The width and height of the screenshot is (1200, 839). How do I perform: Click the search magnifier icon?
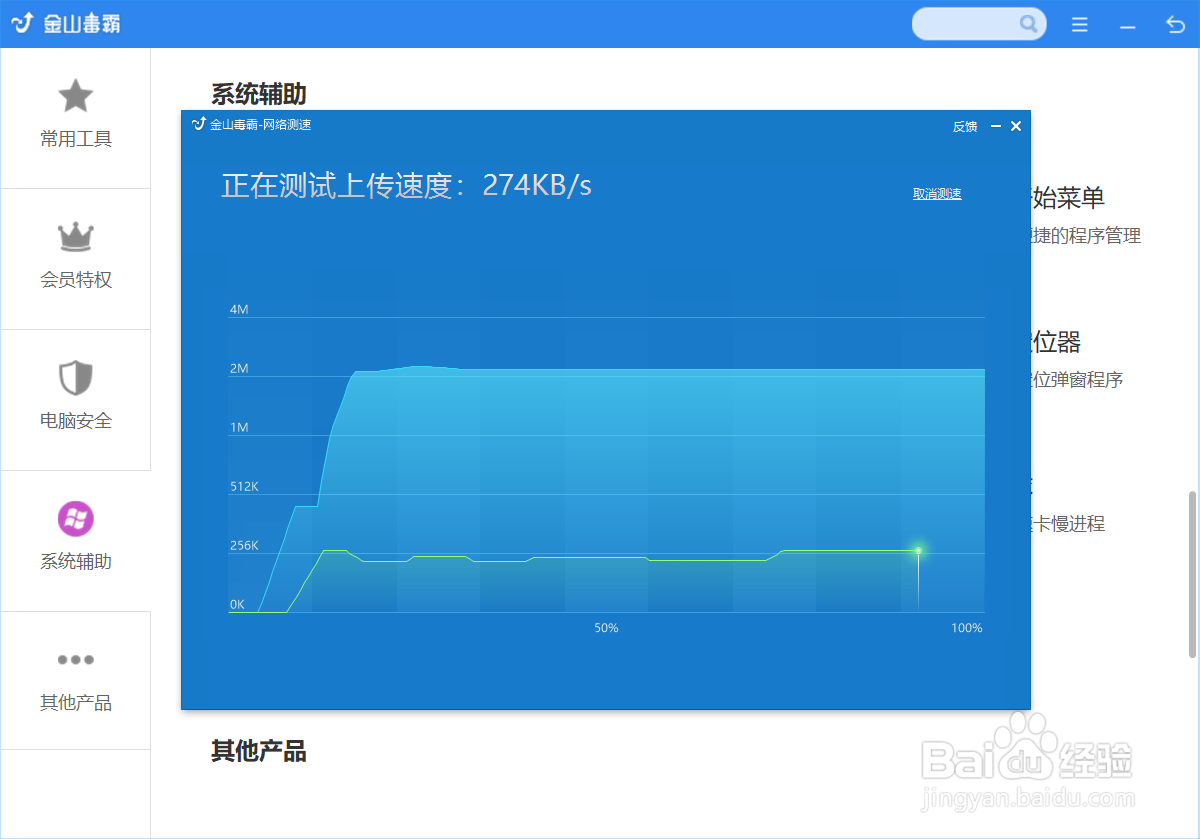point(1028,24)
